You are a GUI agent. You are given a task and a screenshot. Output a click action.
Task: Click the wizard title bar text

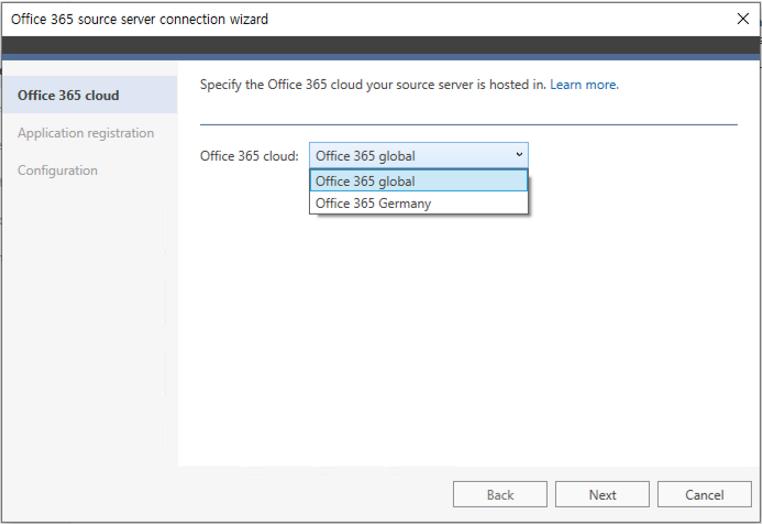139,19
